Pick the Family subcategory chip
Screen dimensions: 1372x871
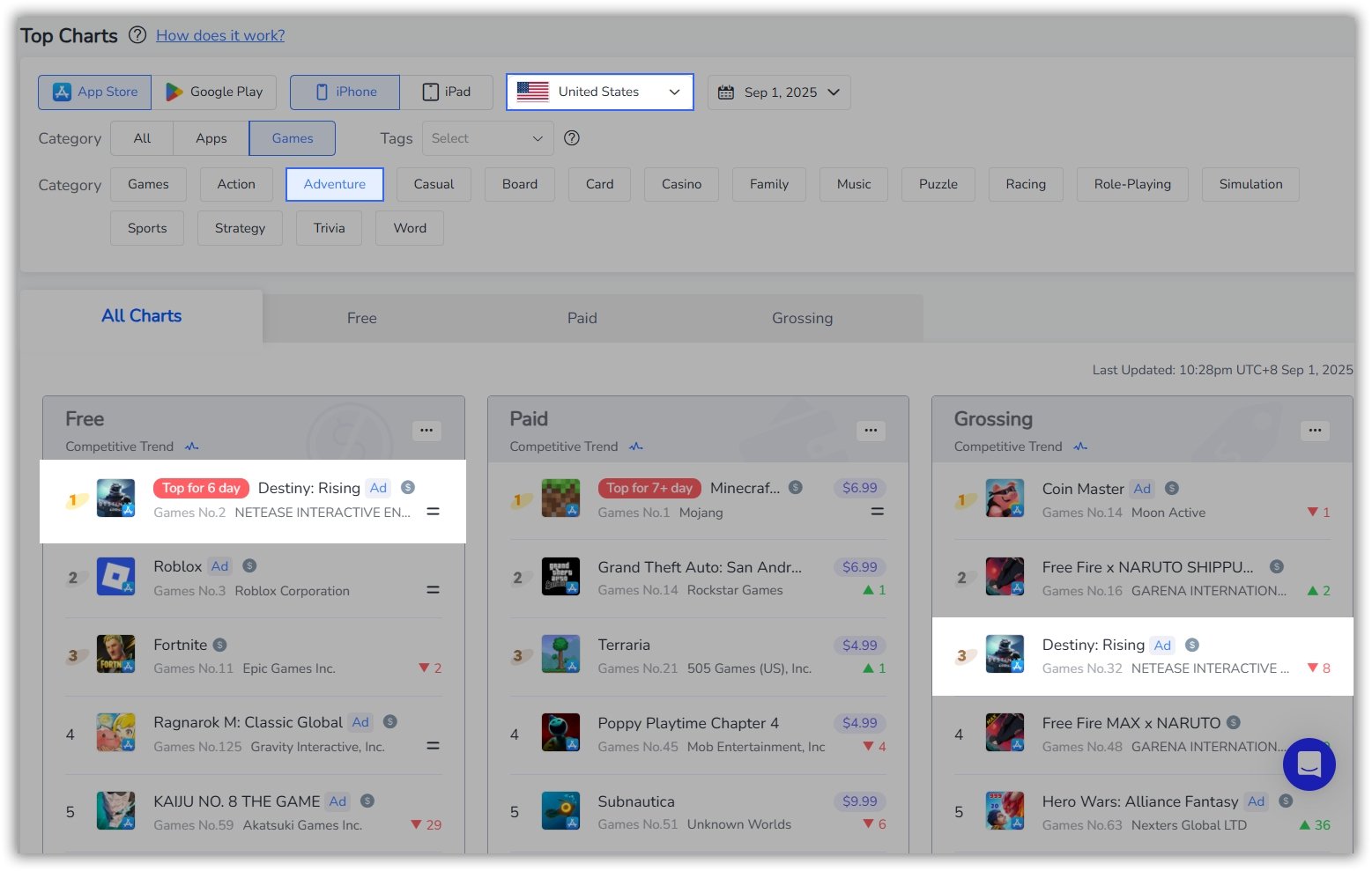(769, 184)
